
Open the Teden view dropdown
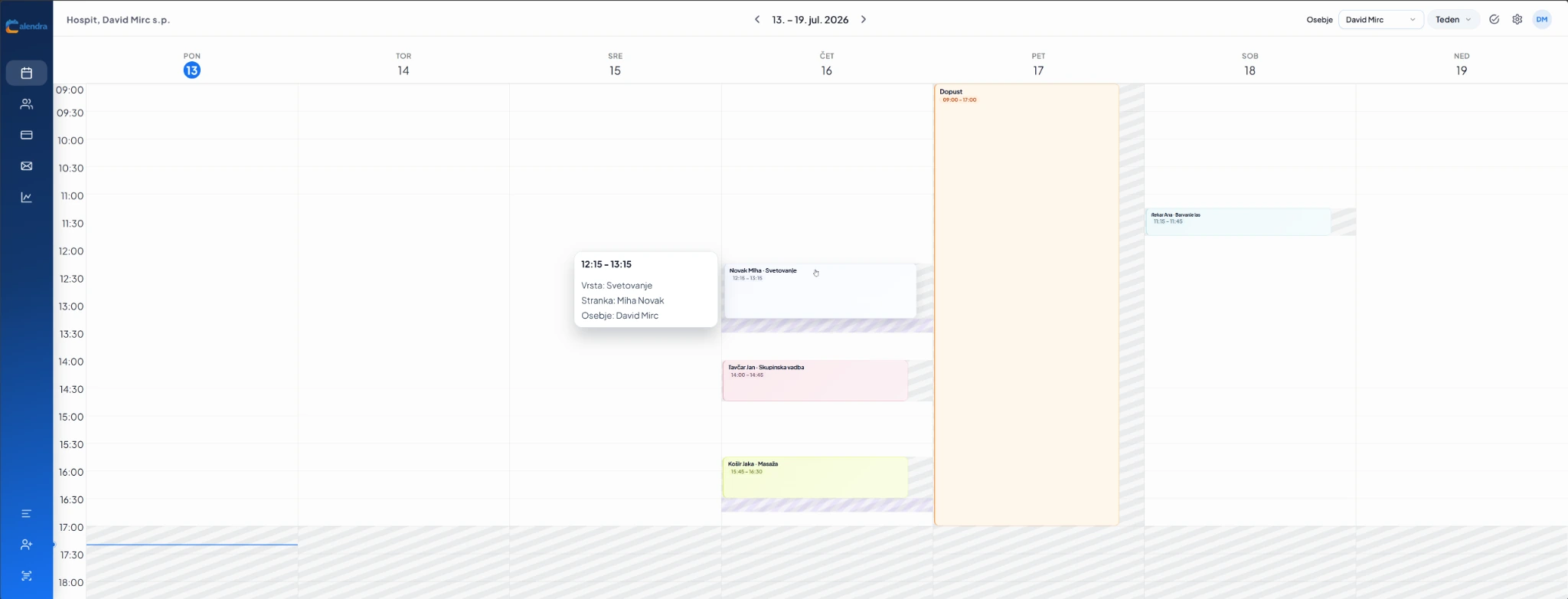[1453, 20]
